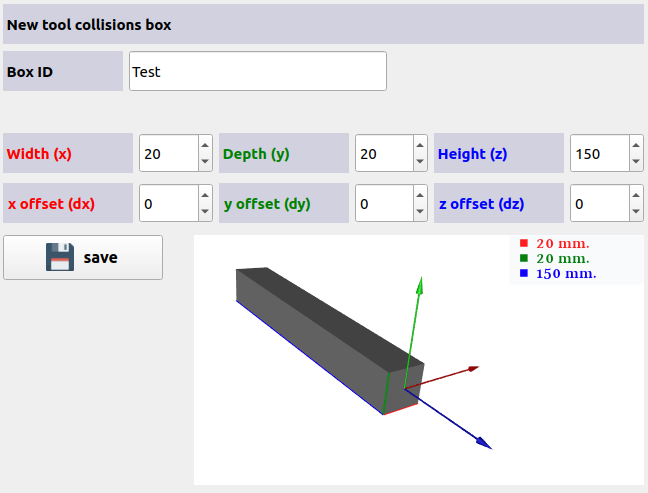This screenshot has width=648, height=493.
Task: Increase the y offset (dy) value
Action: click(x=420, y=195)
